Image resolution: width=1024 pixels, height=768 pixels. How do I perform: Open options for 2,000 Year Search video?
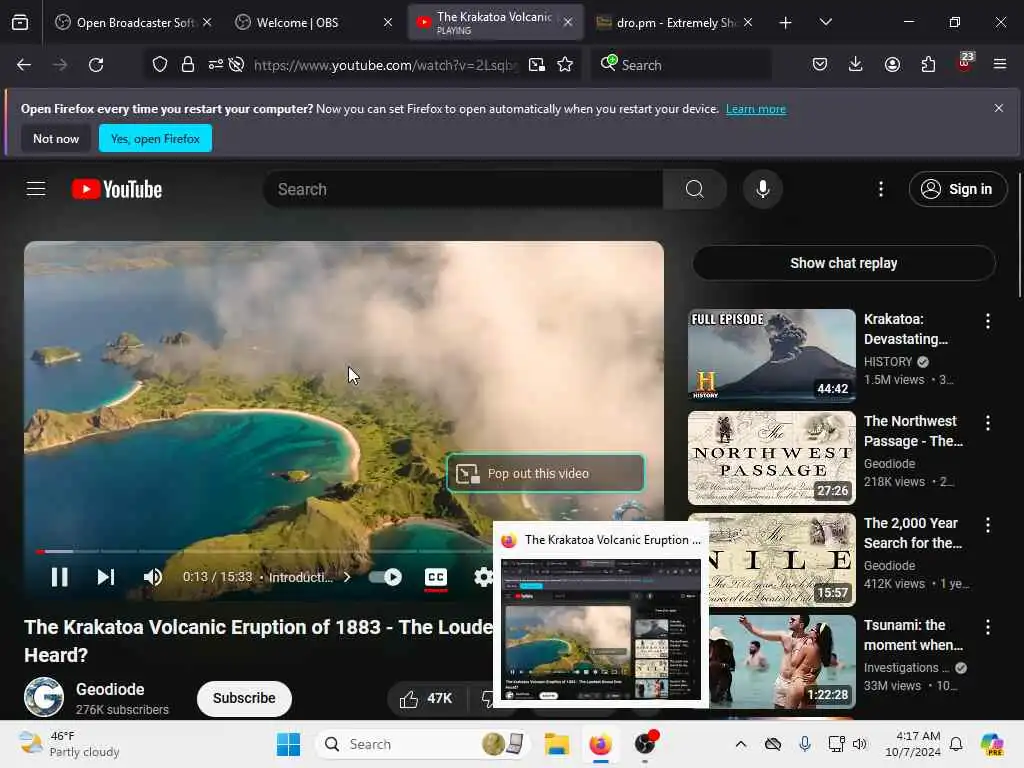click(987, 524)
